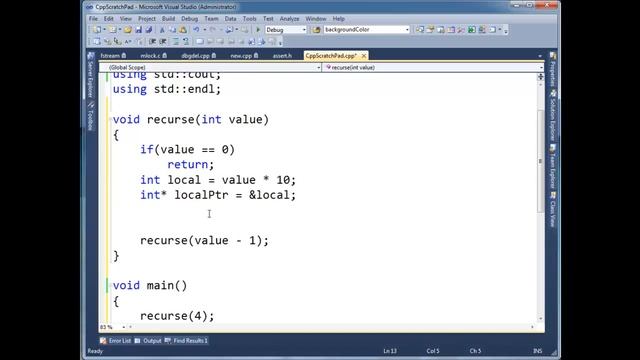Start debugging with the green play icon
This screenshot has height=360, width=640.
click(x=258, y=30)
